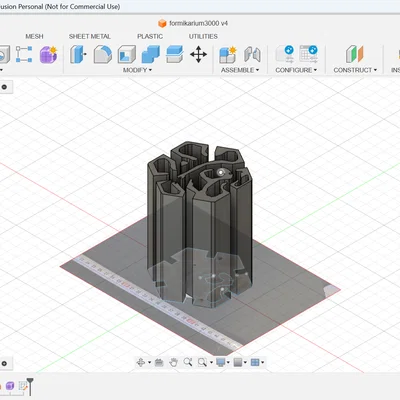Switch to the PLASTIC tab
Image resolution: width=400 pixels, height=400 pixels.
pyautogui.click(x=150, y=36)
